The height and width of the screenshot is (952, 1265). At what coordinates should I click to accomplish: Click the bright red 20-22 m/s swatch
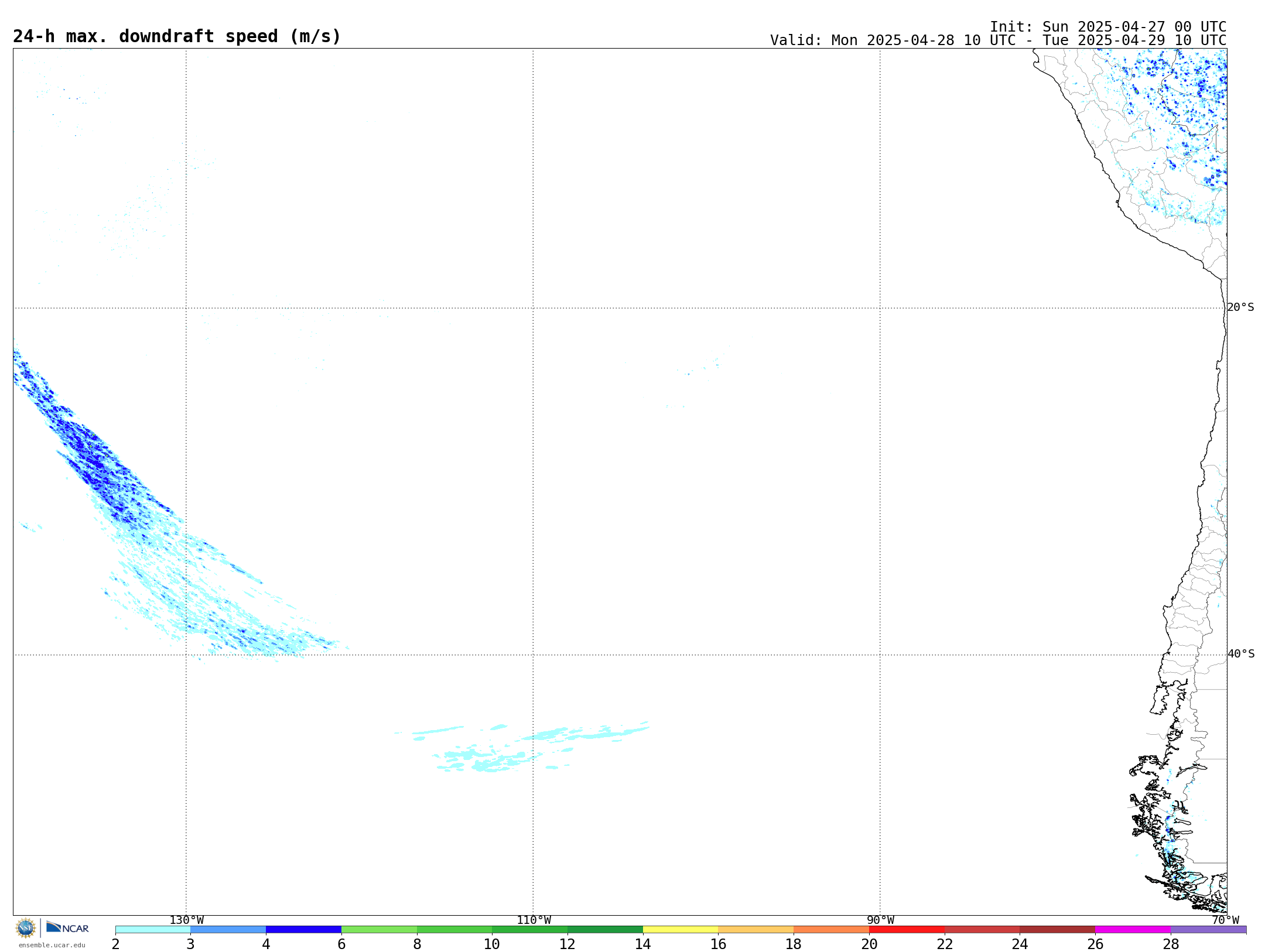(907, 929)
